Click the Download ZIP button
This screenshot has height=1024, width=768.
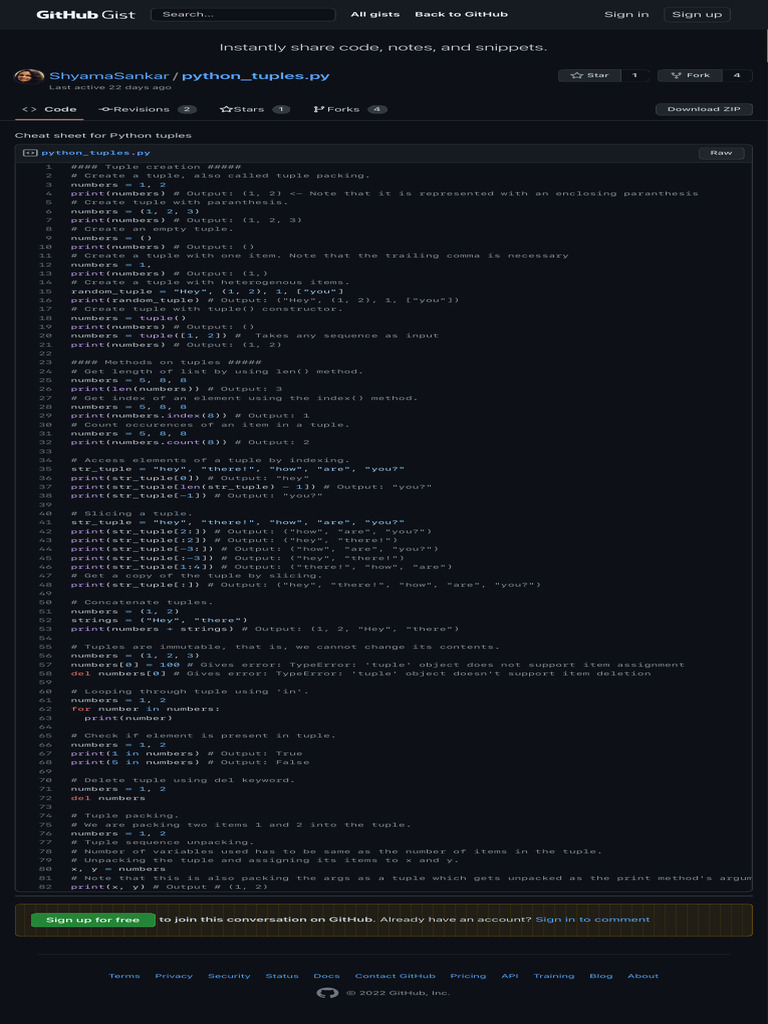[x=703, y=109]
